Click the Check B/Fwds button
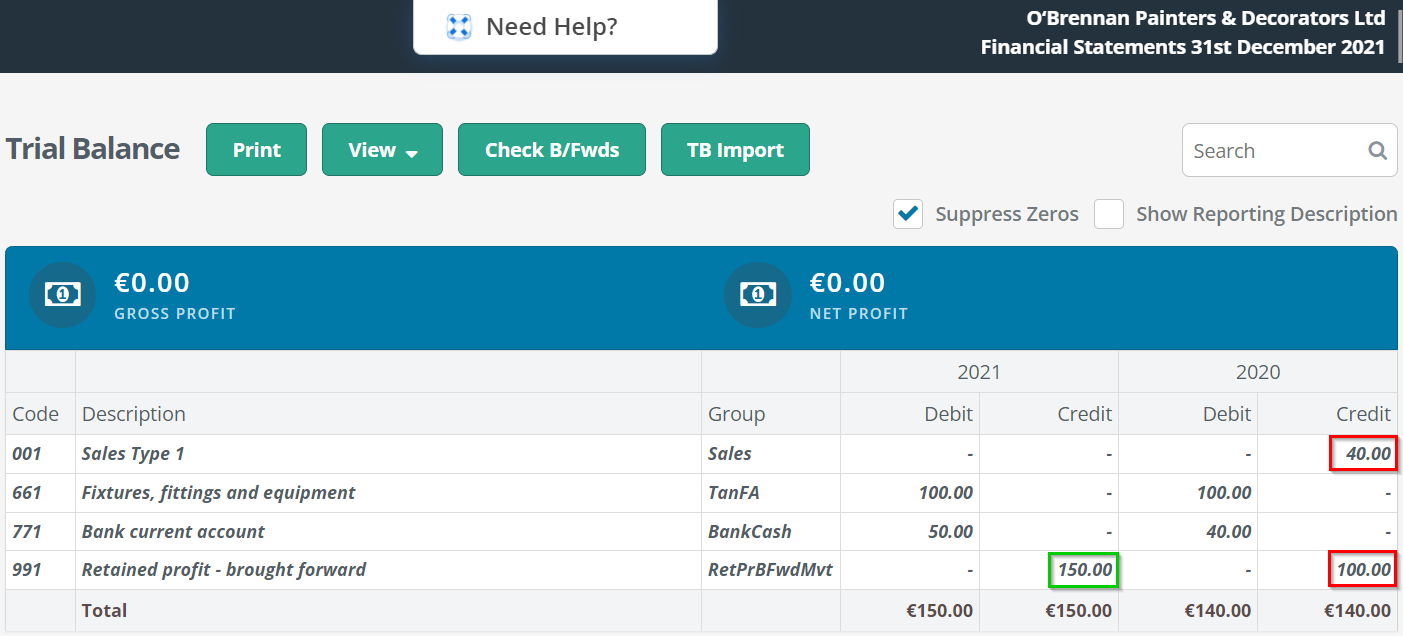Screen dimensions: 1403x636 pos(552,150)
